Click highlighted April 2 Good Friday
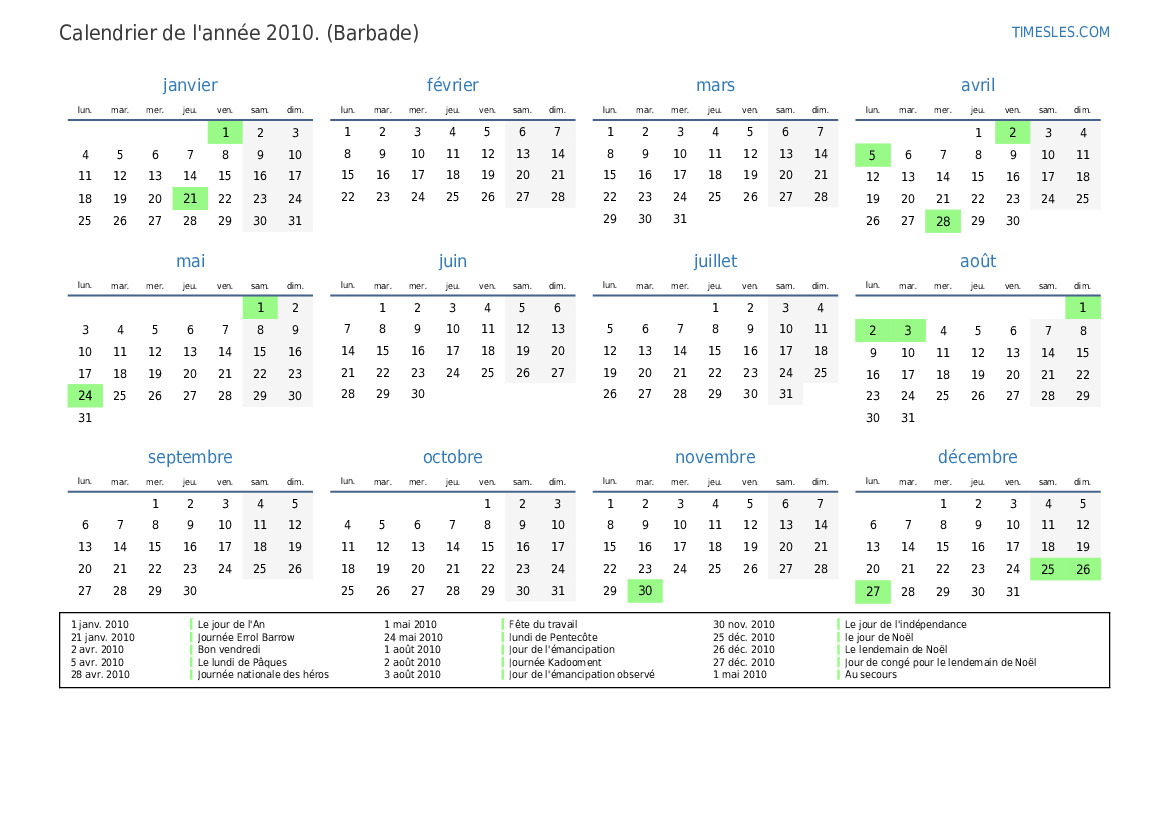Screen dimensions: 1169x827 1012,133
